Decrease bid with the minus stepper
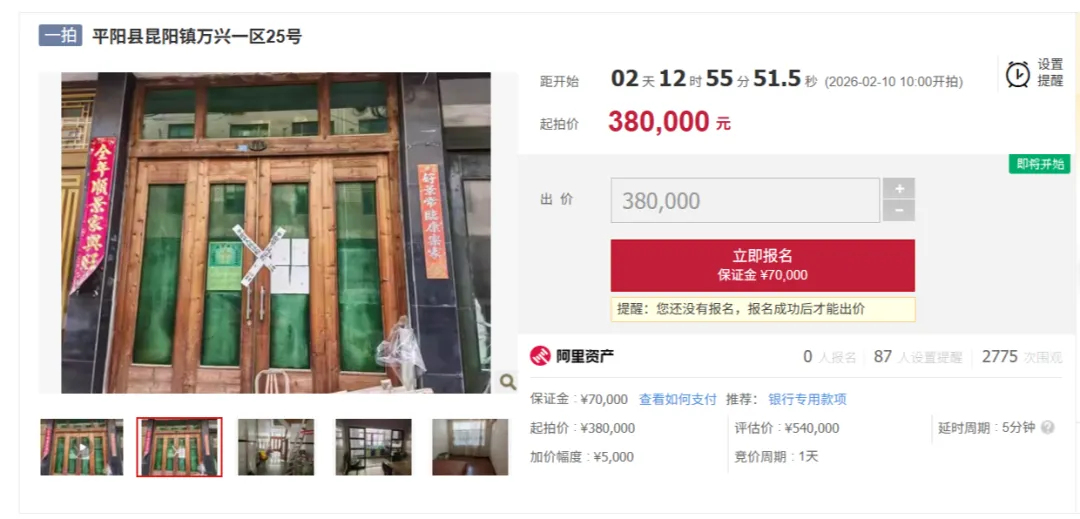 pyautogui.click(x=899, y=211)
